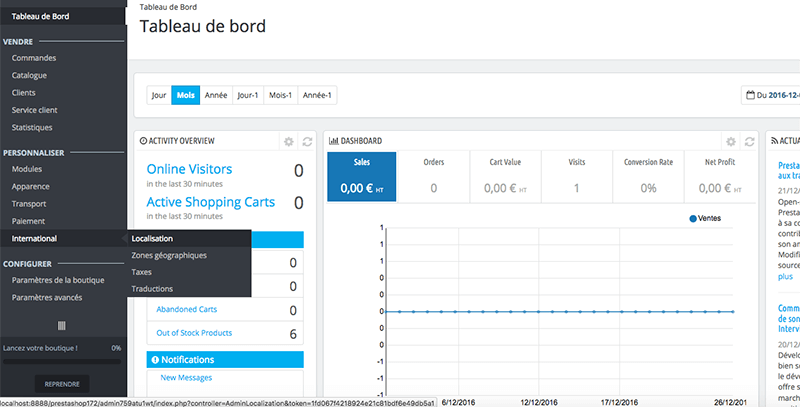
Task: Click the calendar icon in date range
Action: (750, 96)
